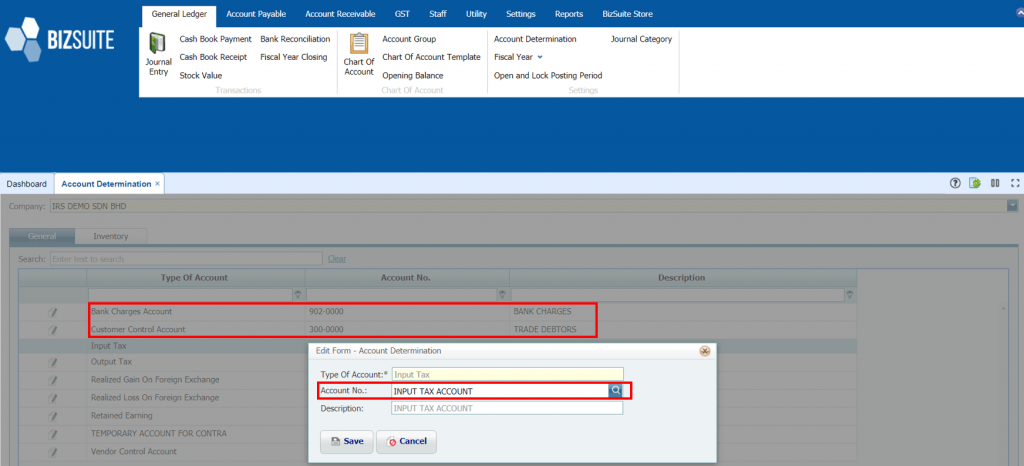Image resolution: width=1024 pixels, height=466 pixels.
Task: Sort by Description column header
Action: (682, 277)
